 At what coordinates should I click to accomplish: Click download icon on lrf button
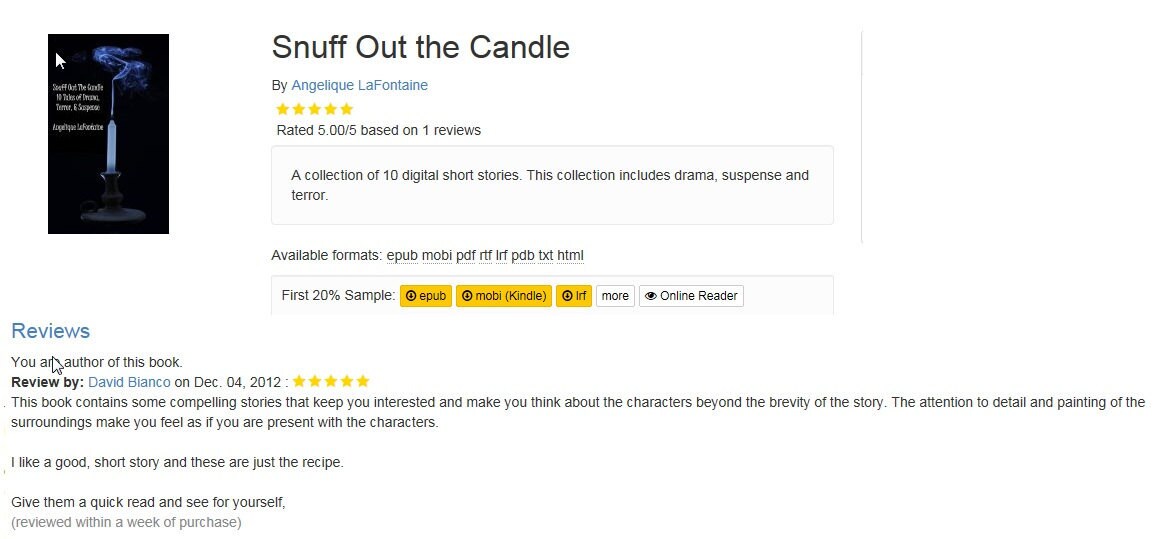(x=567, y=296)
